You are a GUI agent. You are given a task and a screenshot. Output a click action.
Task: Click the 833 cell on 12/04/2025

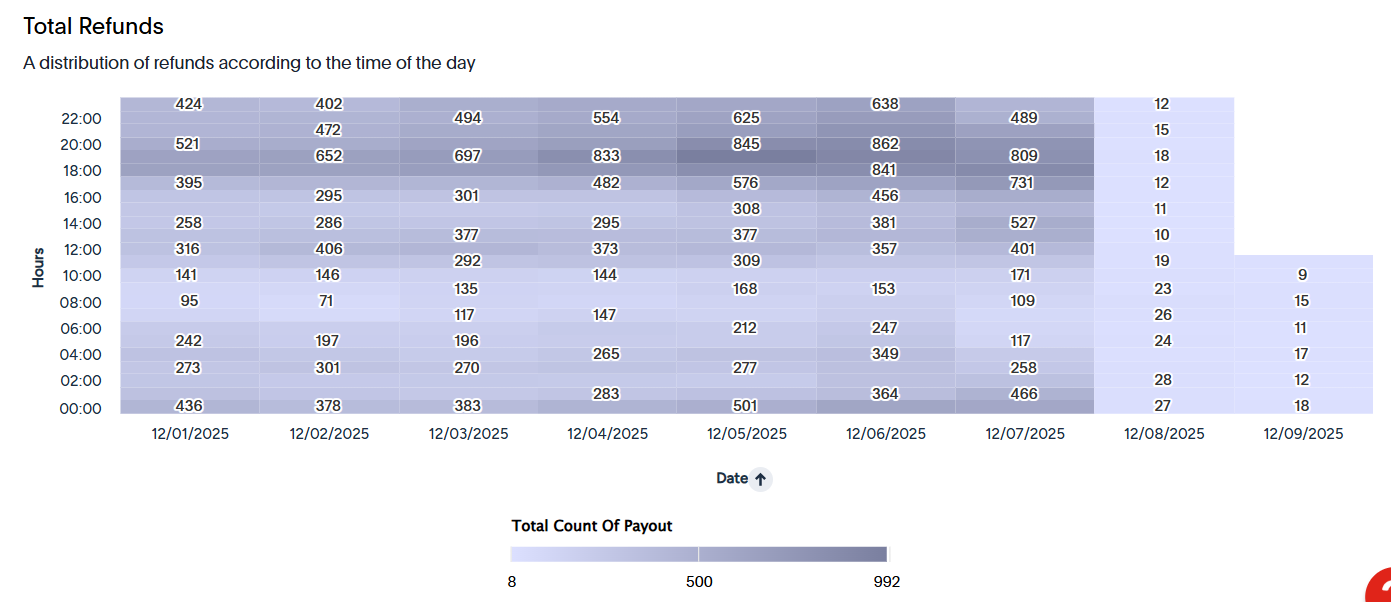click(606, 156)
